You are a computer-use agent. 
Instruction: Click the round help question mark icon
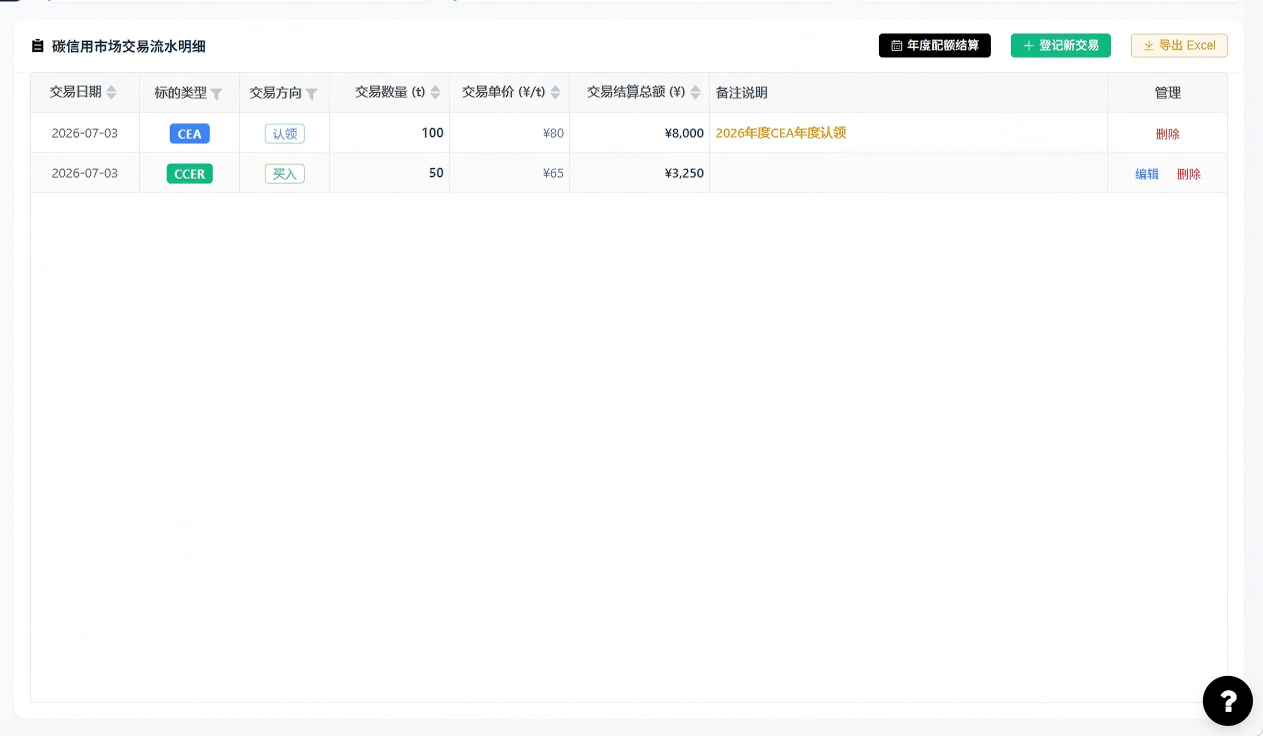(1227, 700)
